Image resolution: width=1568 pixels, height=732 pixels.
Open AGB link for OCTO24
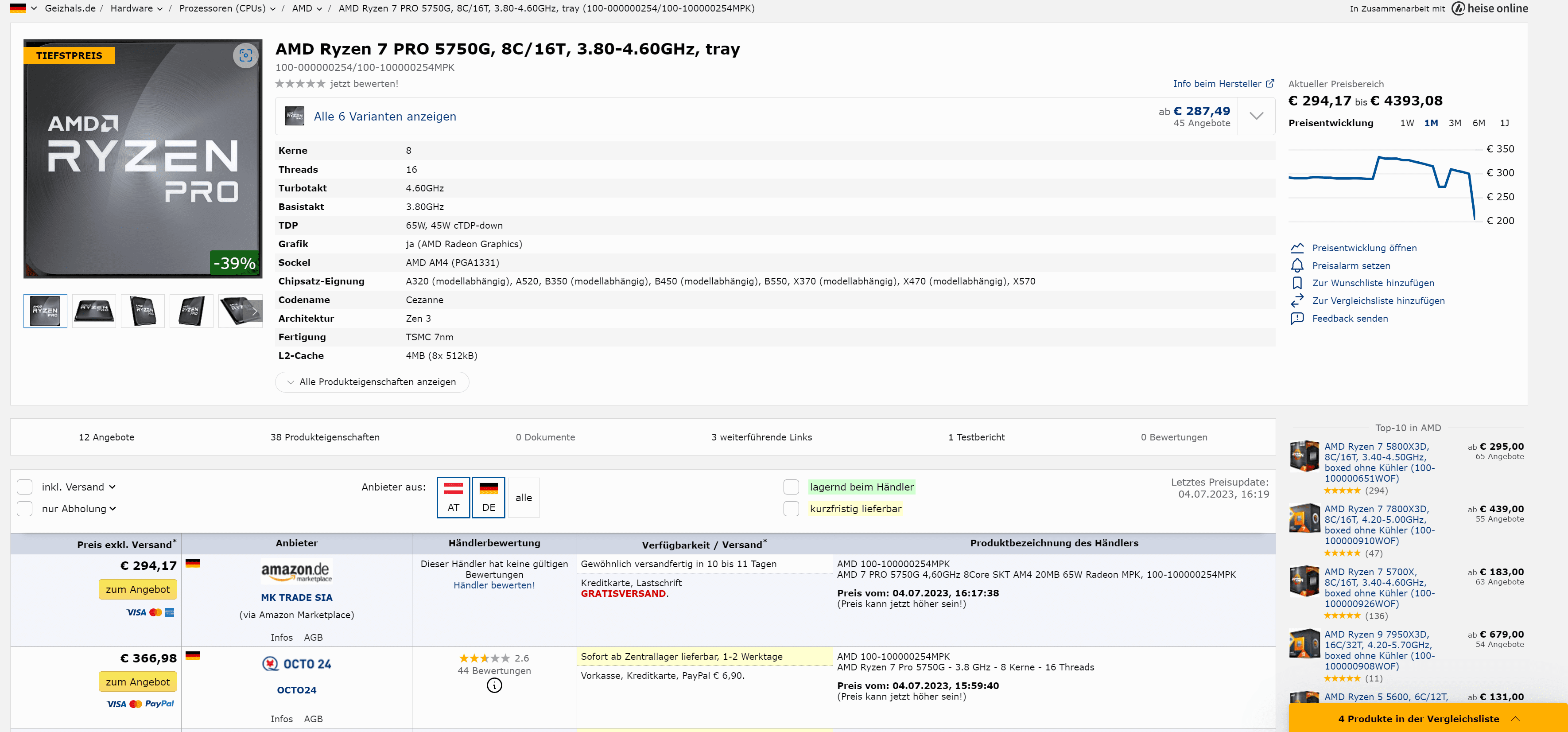point(314,719)
